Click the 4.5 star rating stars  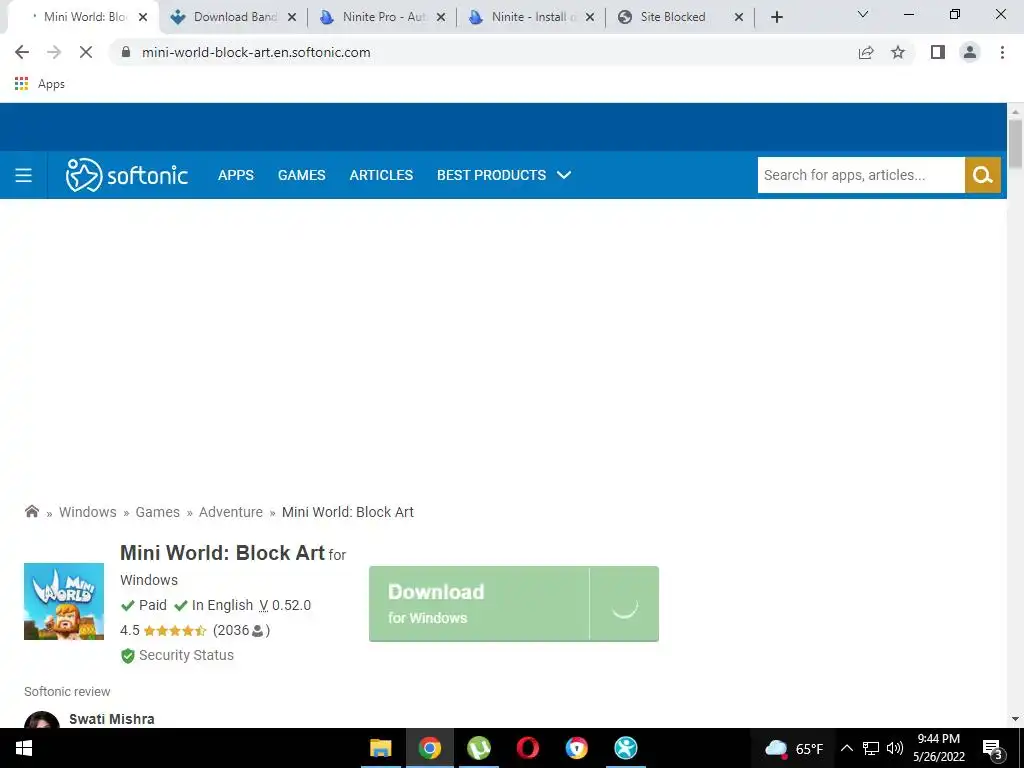(175, 631)
